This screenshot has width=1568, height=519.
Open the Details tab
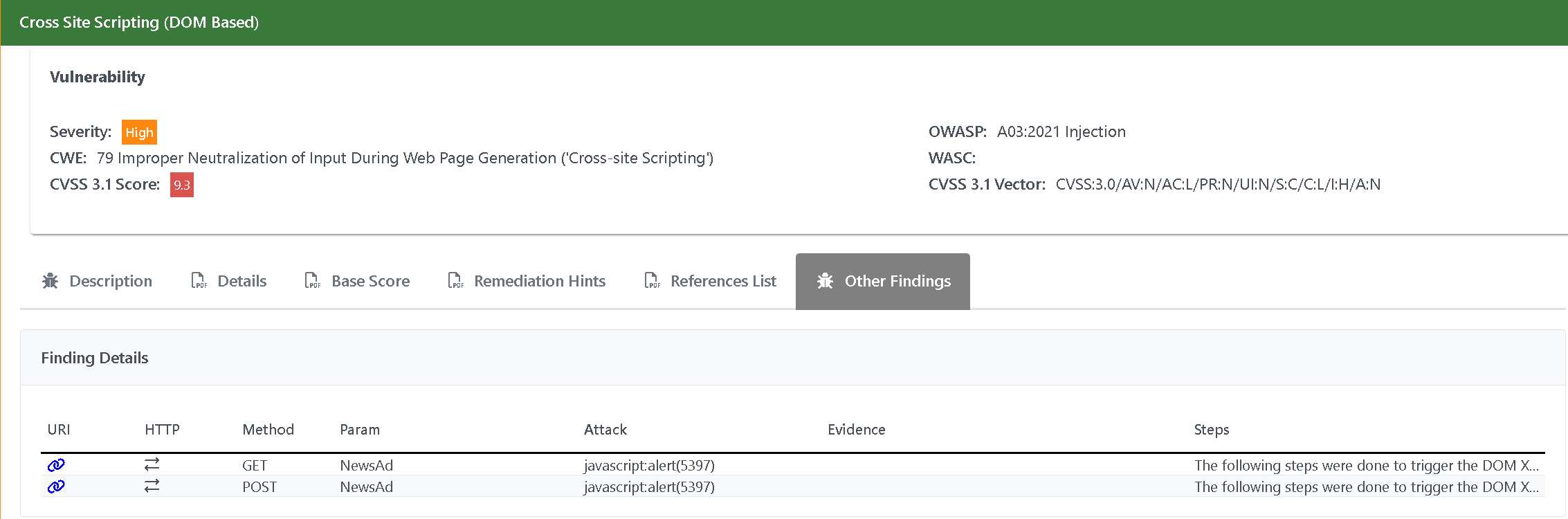[241, 281]
